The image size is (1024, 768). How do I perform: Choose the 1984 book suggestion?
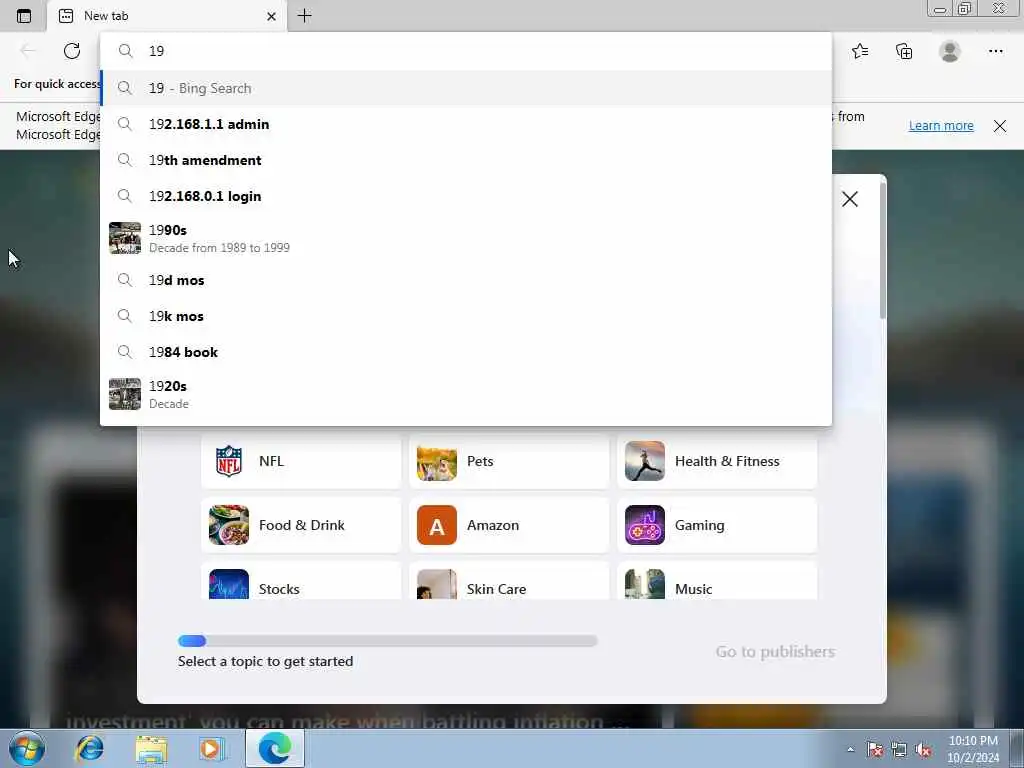pos(466,352)
